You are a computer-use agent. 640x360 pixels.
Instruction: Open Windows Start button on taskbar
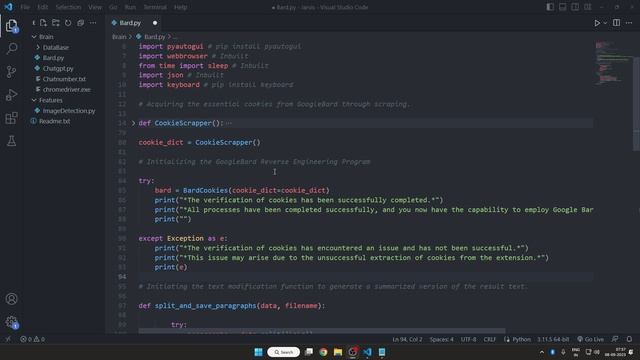coord(258,352)
